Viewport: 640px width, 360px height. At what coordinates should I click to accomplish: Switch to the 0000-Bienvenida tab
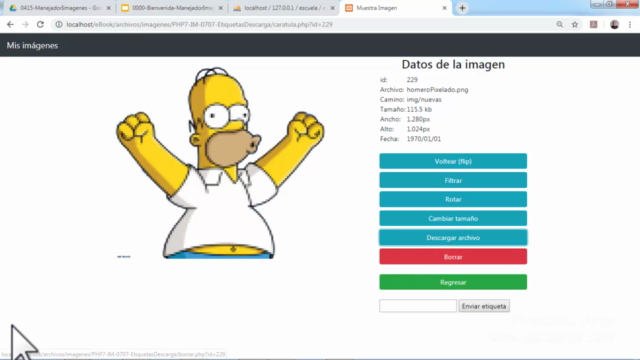171,8
